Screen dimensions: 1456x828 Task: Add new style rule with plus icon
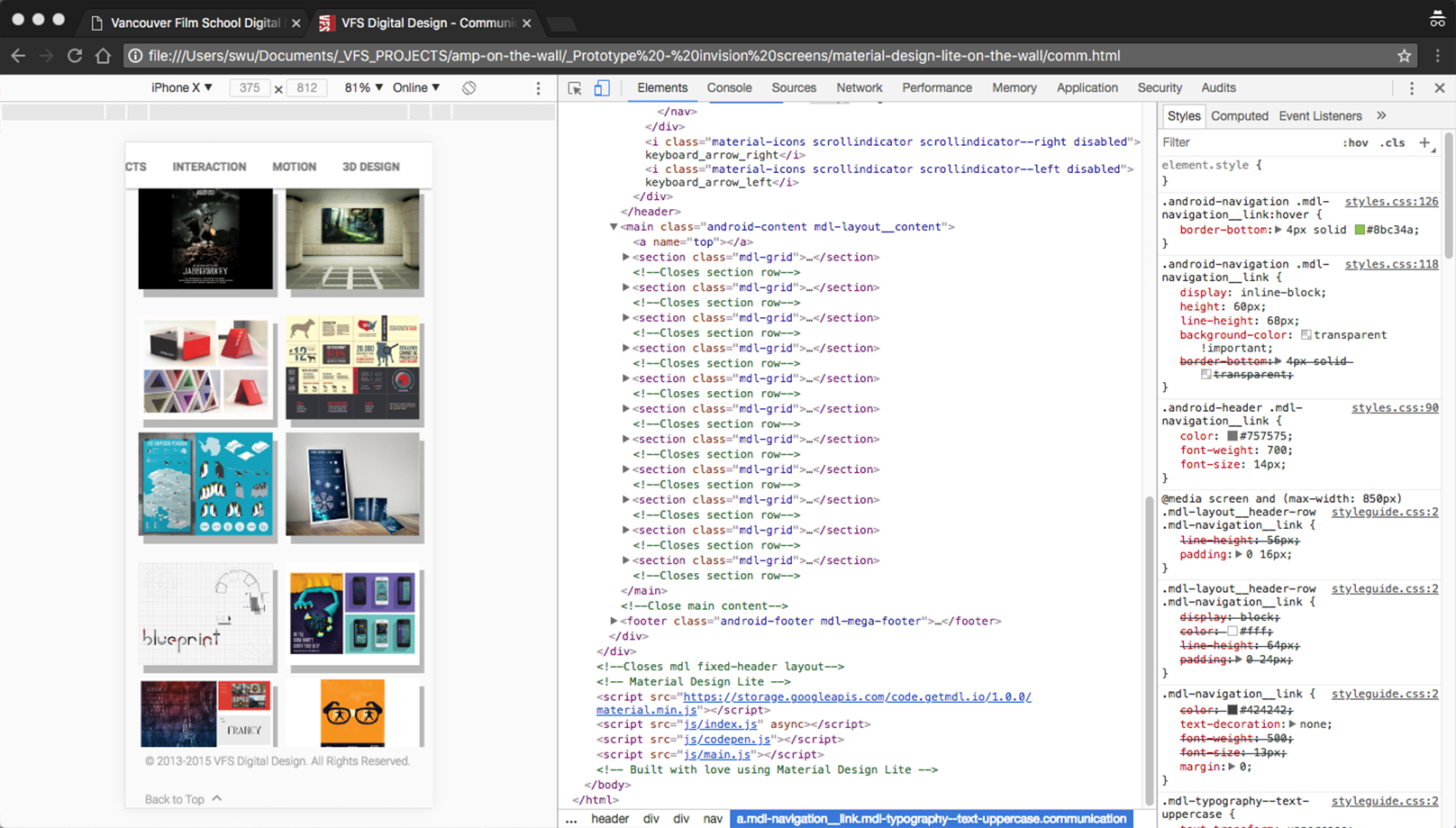click(1424, 142)
